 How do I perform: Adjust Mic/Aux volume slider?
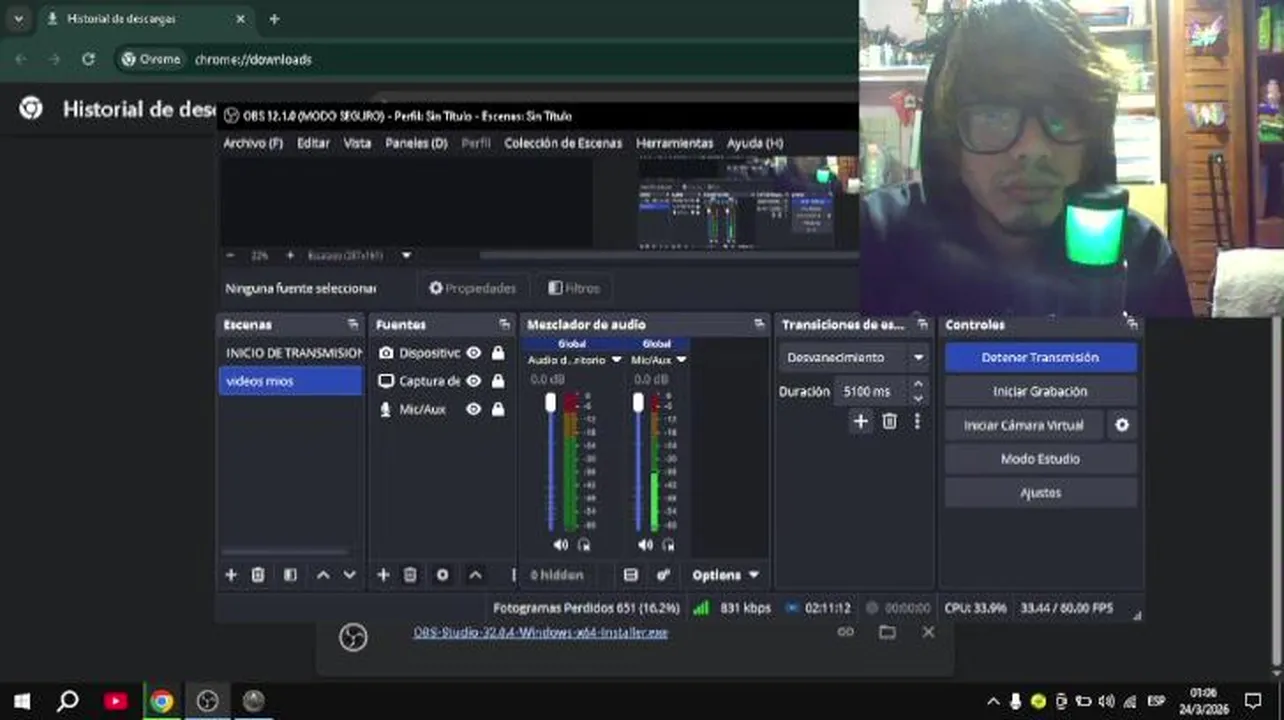tap(638, 460)
